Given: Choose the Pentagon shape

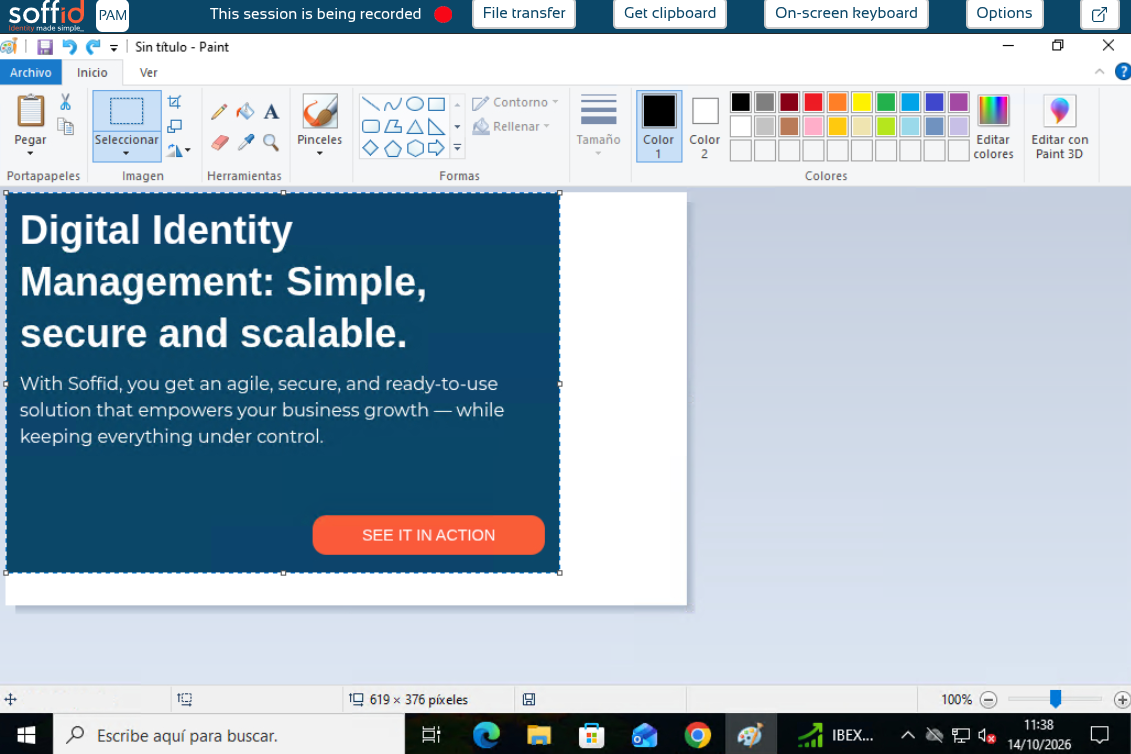Looking at the screenshot, I should point(392,149).
